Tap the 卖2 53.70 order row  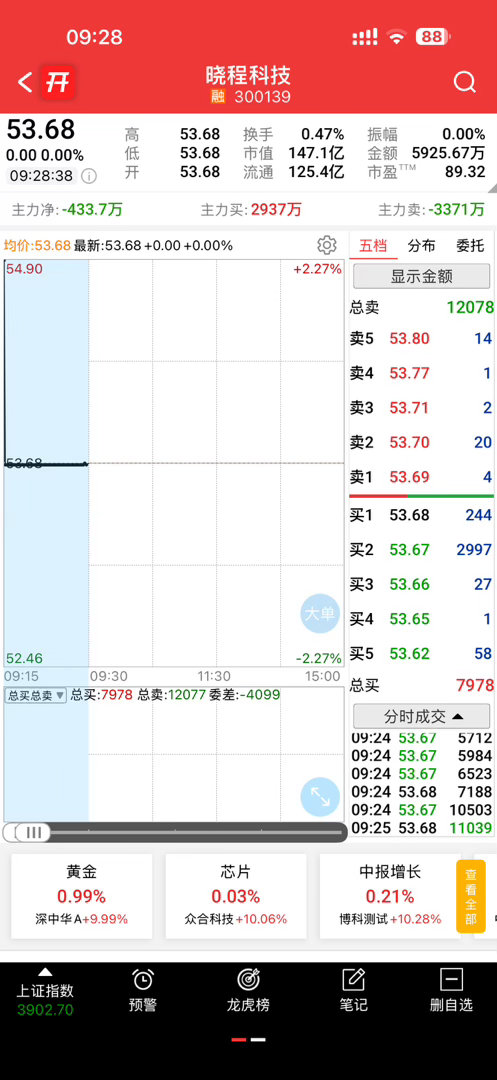pyautogui.click(x=421, y=442)
